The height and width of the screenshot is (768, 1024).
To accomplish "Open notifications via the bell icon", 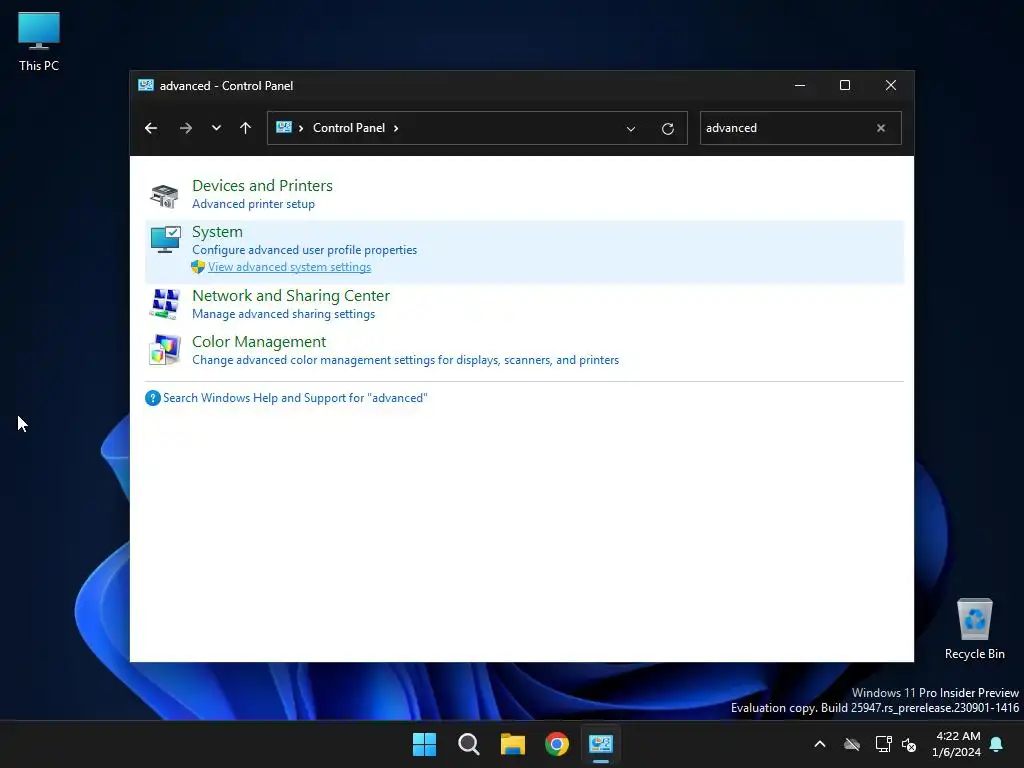I will coord(997,744).
